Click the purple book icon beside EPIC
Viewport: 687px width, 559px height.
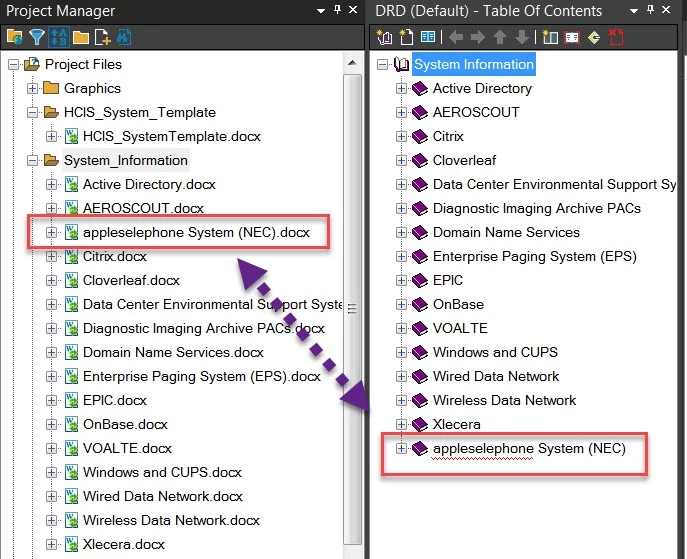point(420,280)
